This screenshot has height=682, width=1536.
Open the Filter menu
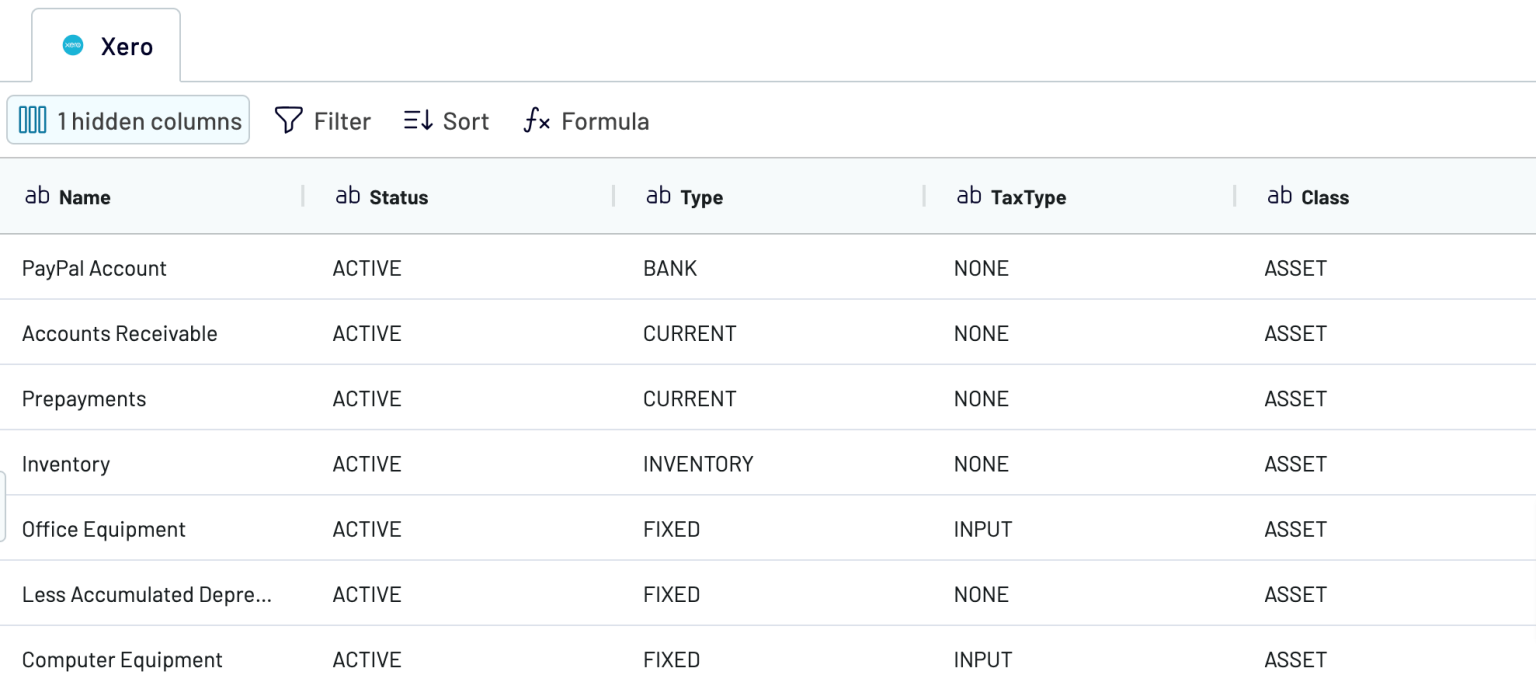(x=323, y=120)
